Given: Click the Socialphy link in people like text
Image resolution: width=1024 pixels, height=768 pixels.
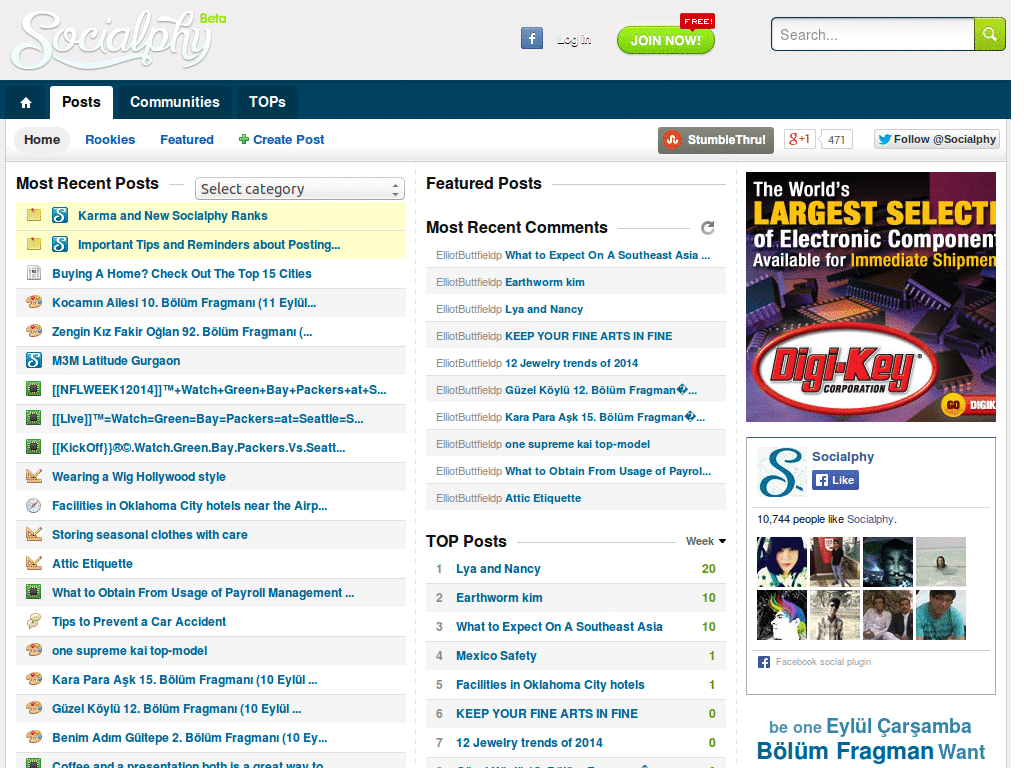Looking at the screenshot, I should pos(870,519).
